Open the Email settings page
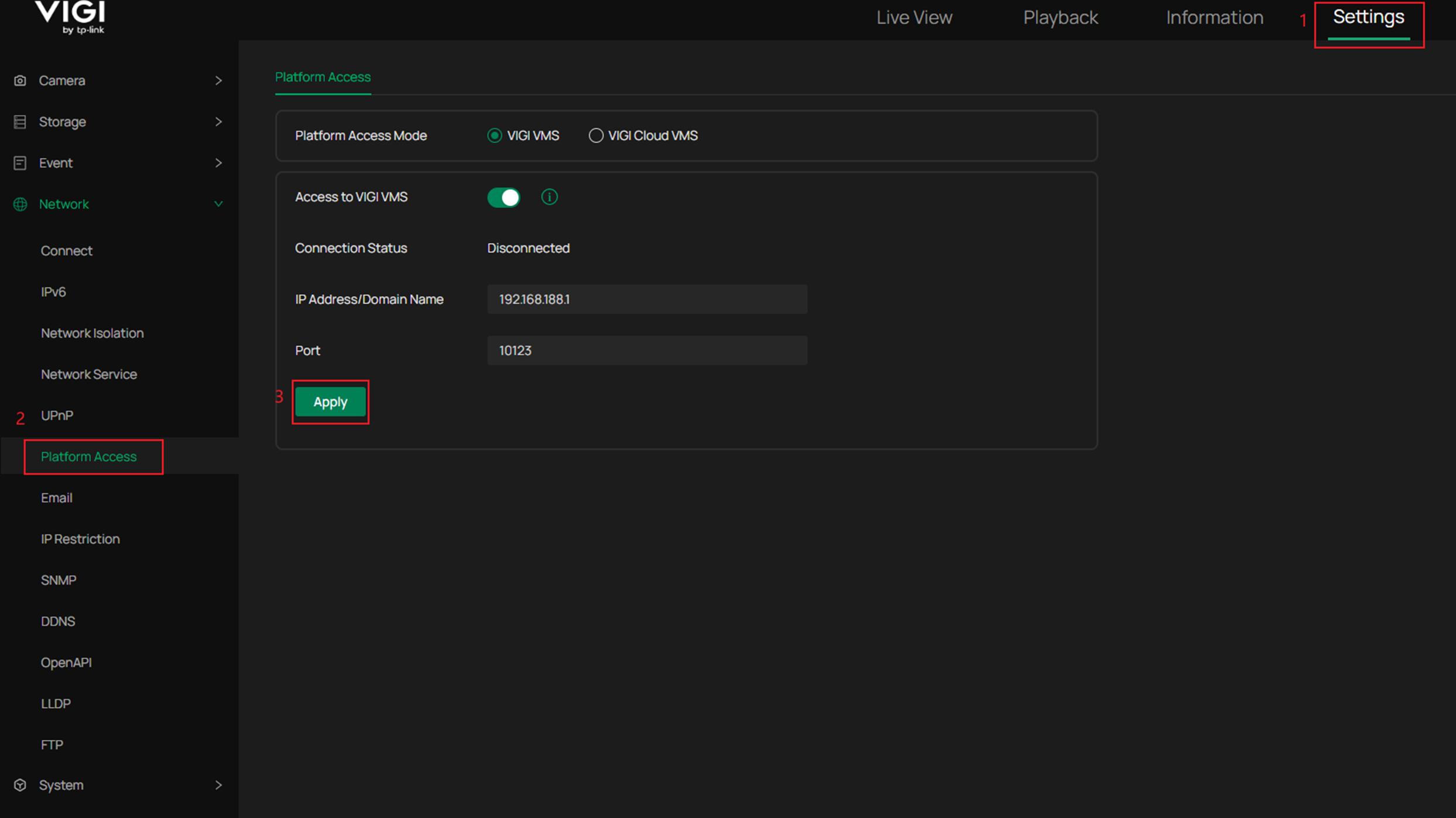 (57, 498)
